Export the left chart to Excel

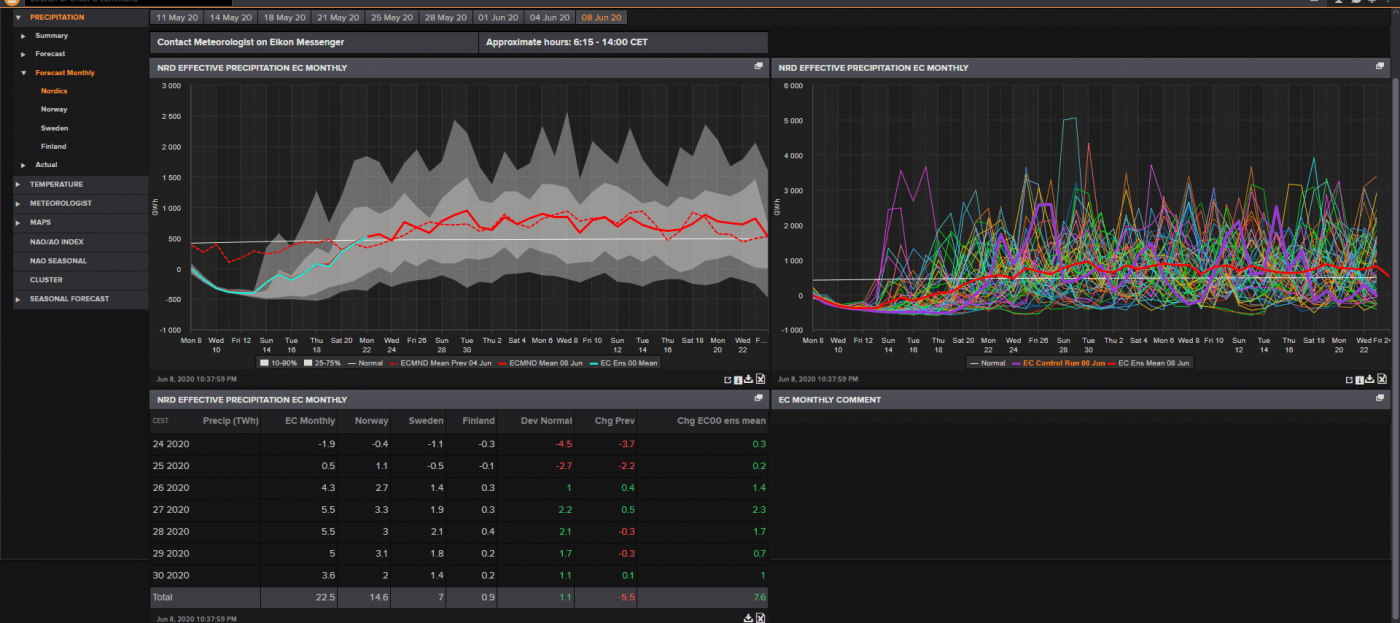tap(760, 379)
